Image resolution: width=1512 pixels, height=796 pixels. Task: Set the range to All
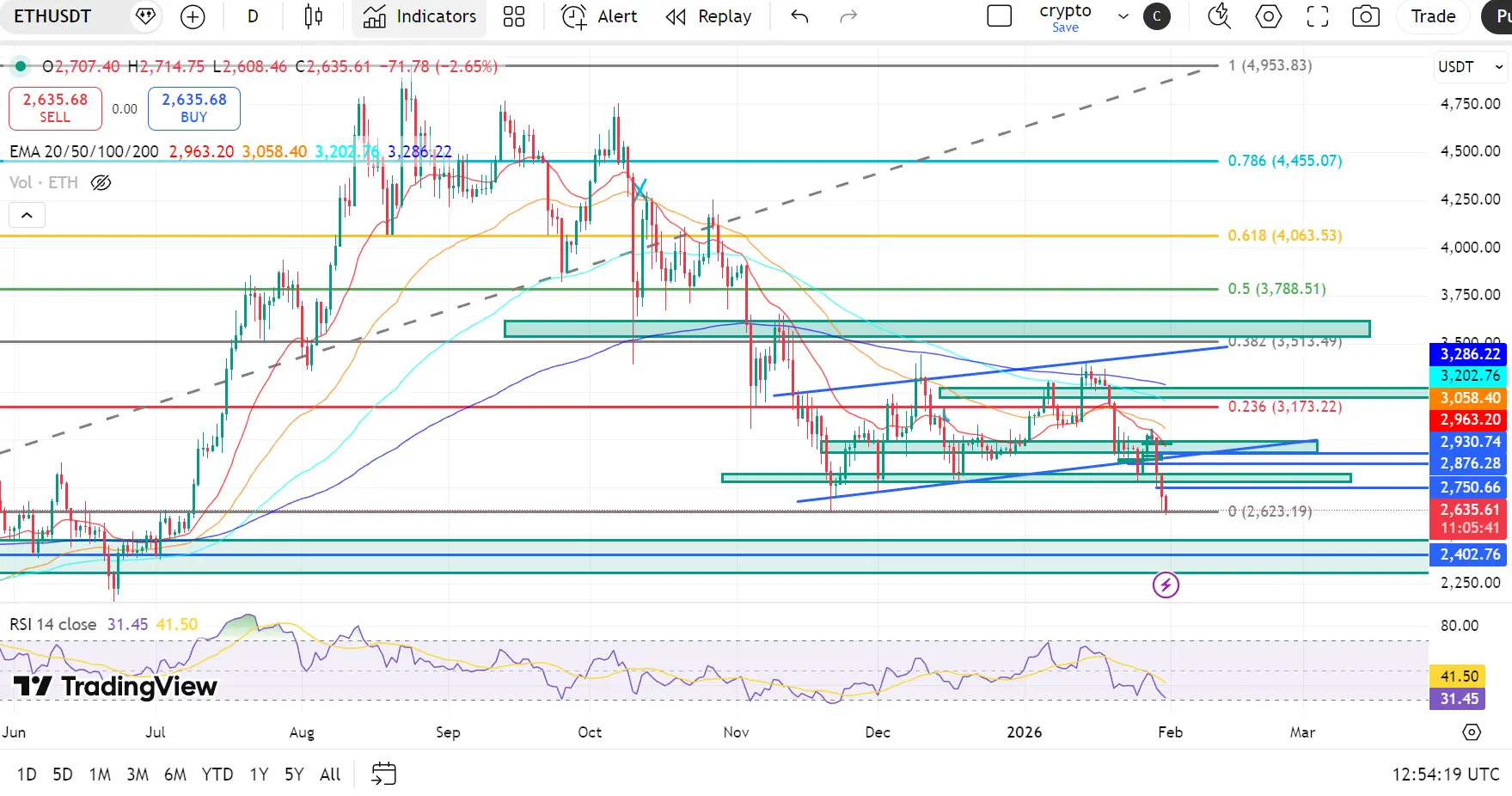pyautogui.click(x=330, y=775)
